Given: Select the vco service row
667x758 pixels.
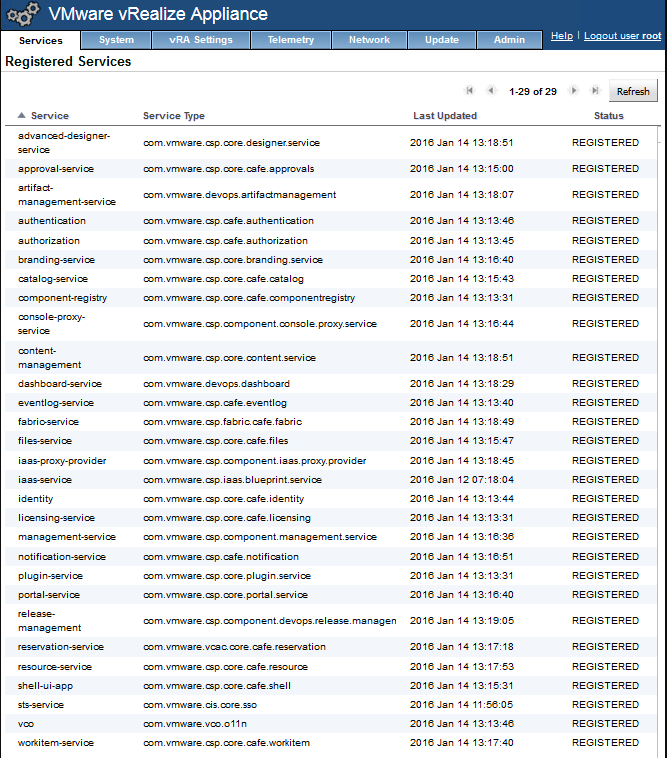Looking at the screenshot, I should 331,724.
